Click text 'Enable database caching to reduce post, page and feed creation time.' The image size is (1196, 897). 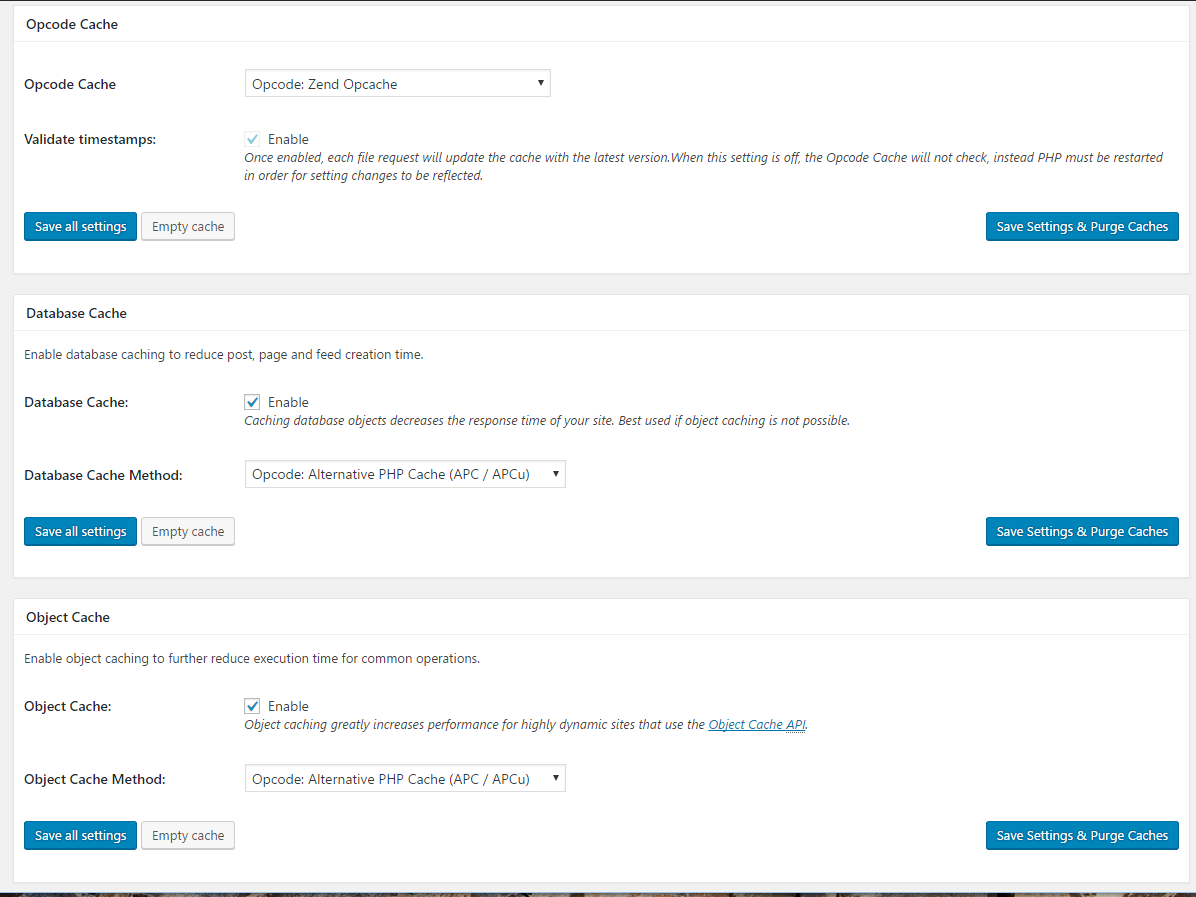pos(223,355)
